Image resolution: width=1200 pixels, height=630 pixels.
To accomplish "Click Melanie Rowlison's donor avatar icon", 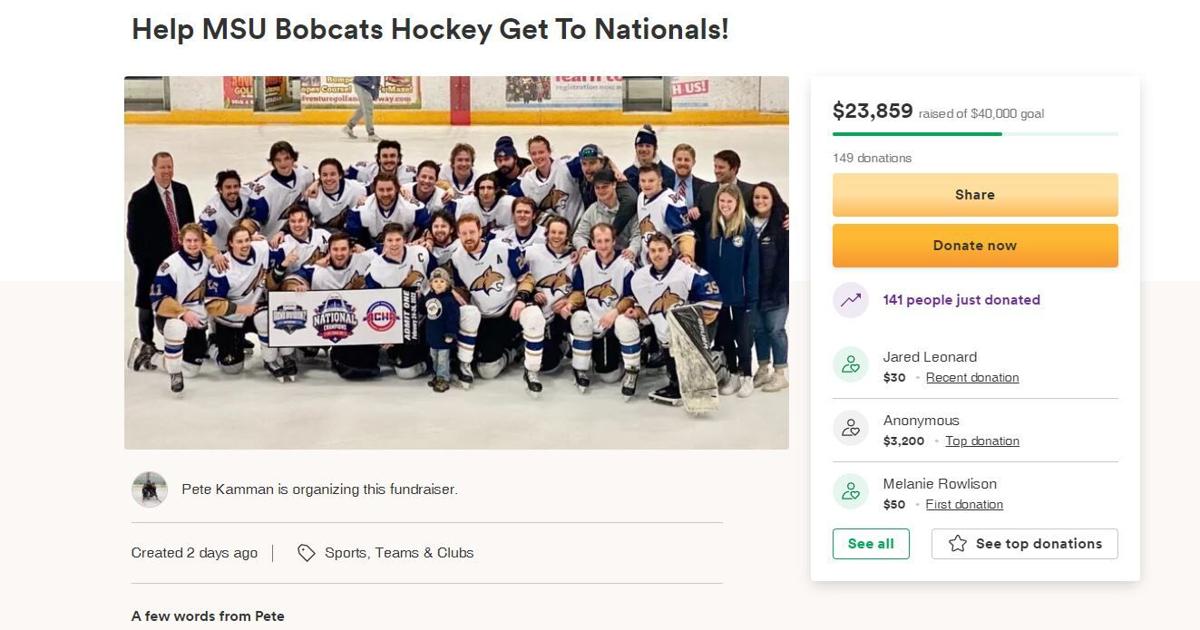I will (x=850, y=492).
